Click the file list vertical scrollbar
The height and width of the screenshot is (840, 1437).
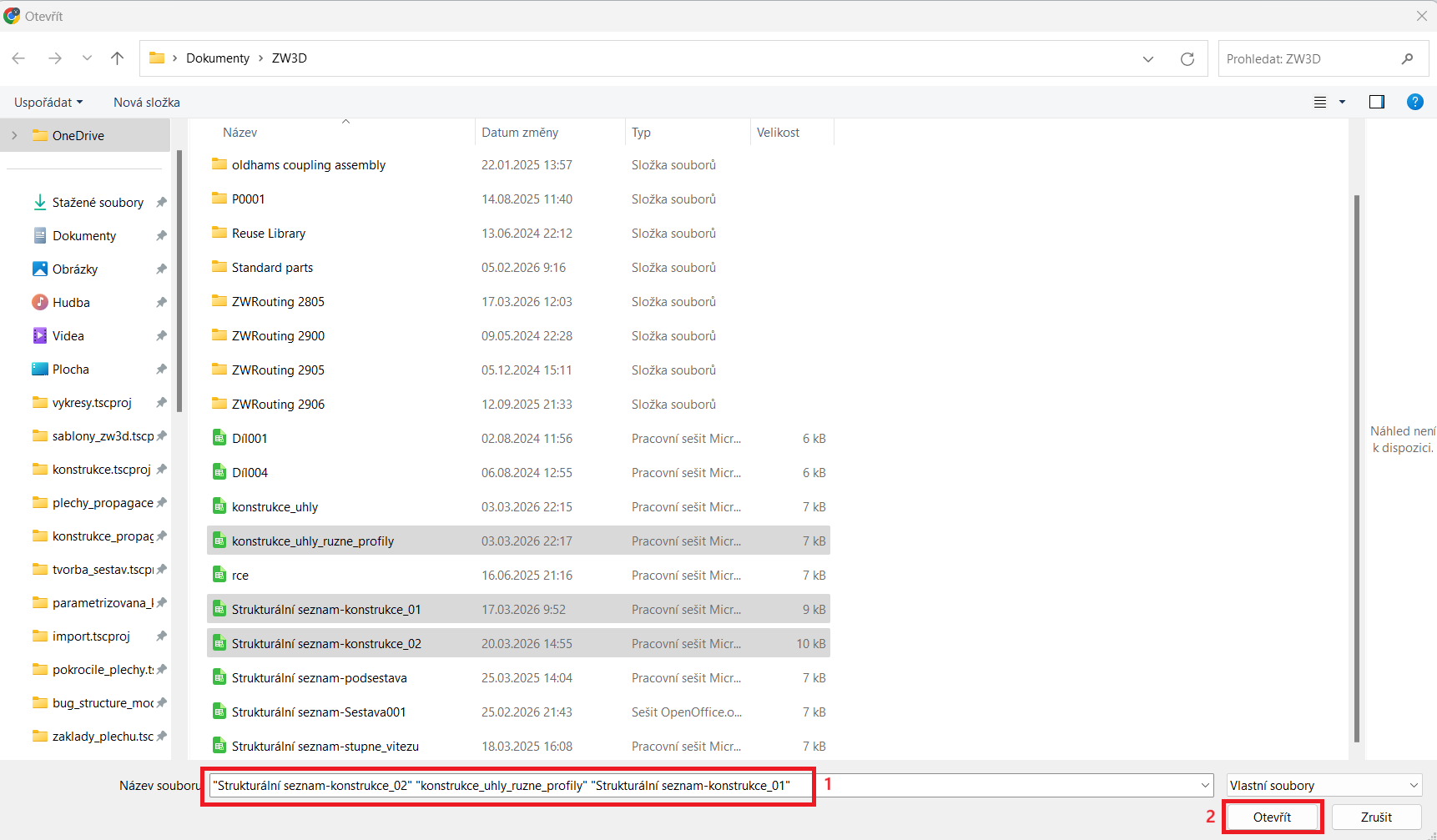[1356, 467]
